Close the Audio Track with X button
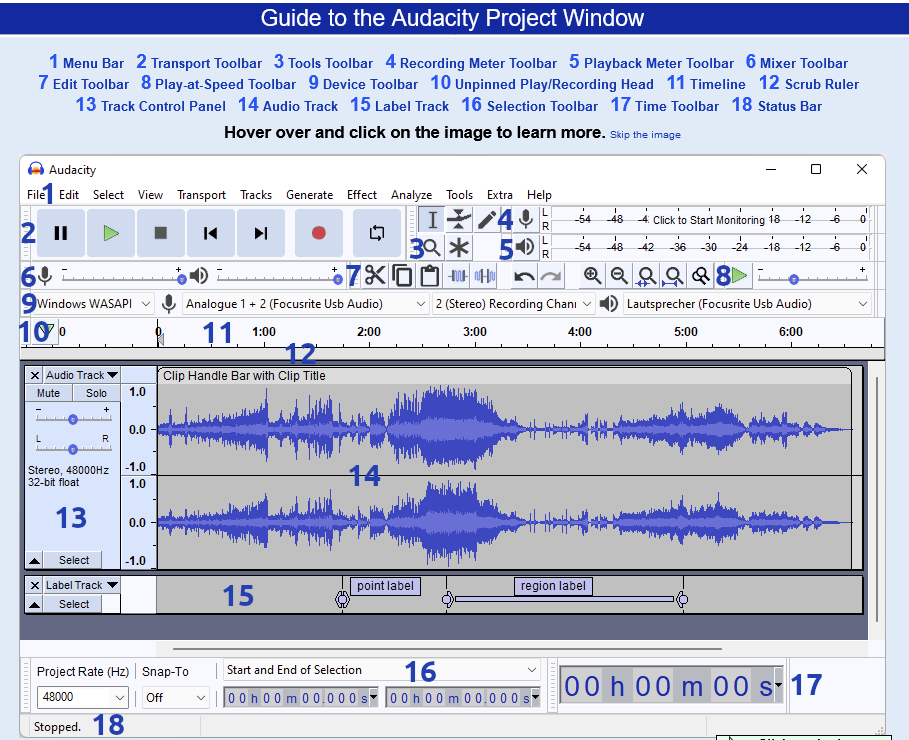Image resolution: width=909 pixels, height=740 pixels. 35,375
